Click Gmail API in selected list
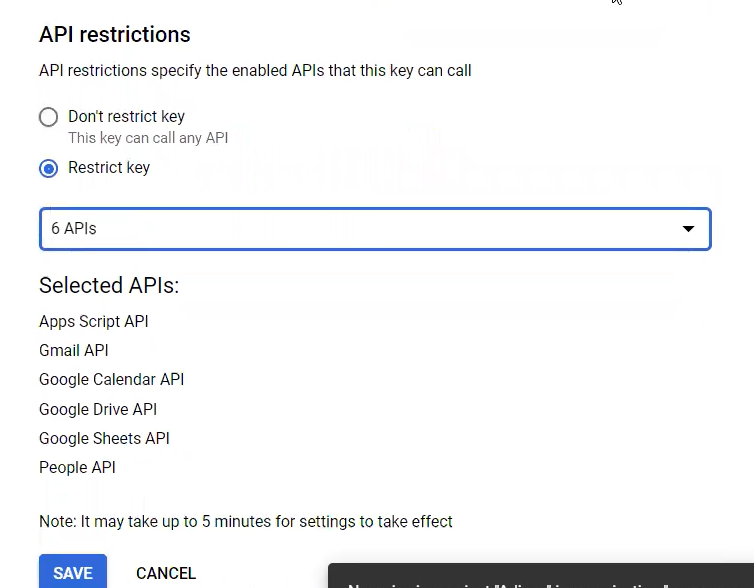 (x=74, y=350)
